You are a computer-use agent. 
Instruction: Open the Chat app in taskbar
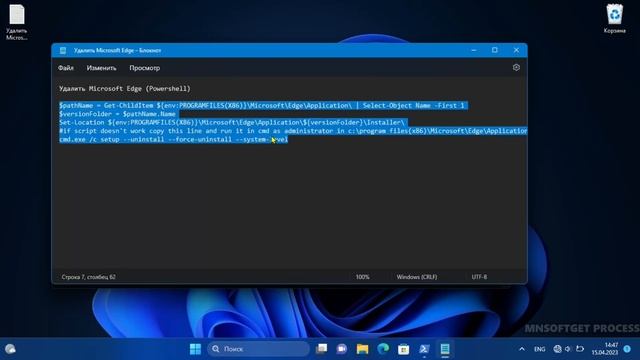(342, 349)
